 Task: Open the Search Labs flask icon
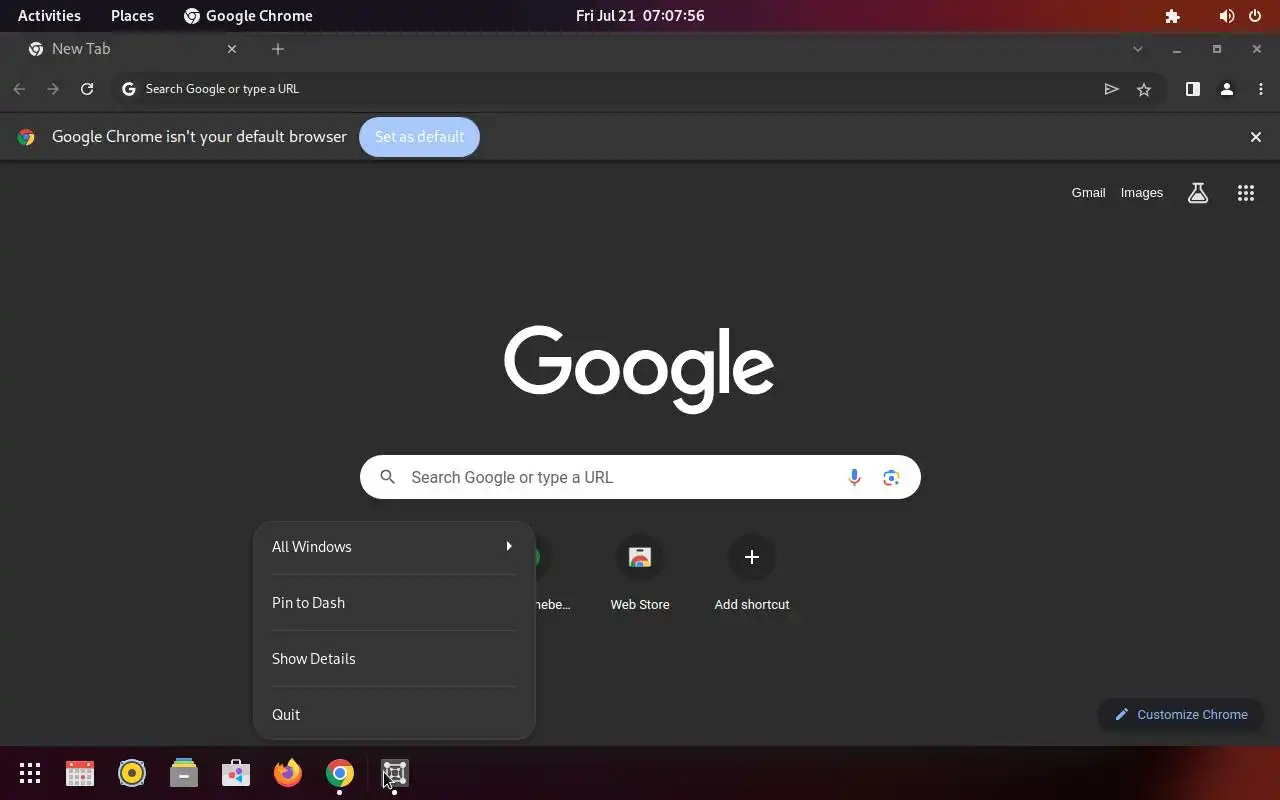point(1198,193)
